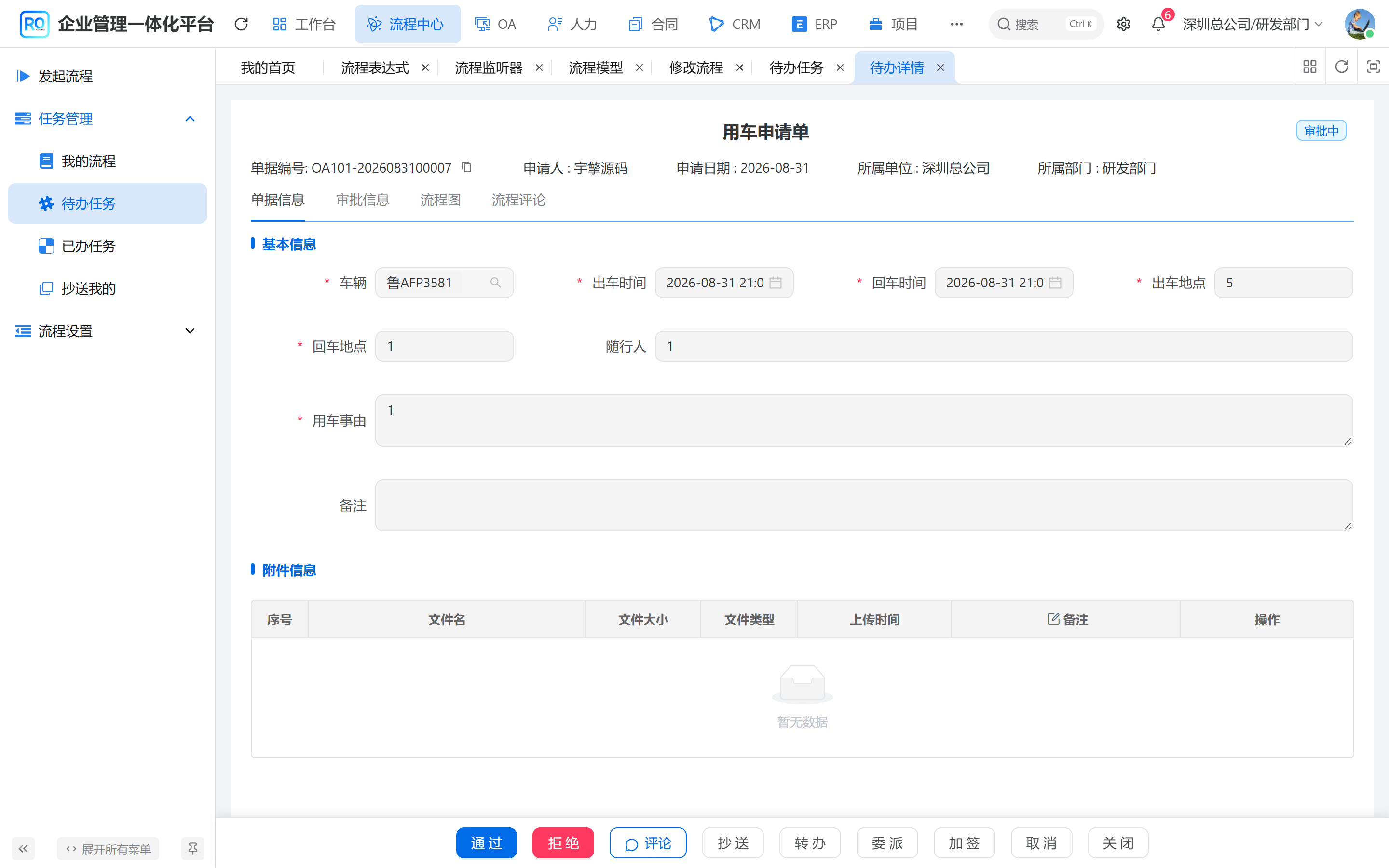The height and width of the screenshot is (868, 1389).
Task: Click the 委派 button
Action: click(x=887, y=843)
